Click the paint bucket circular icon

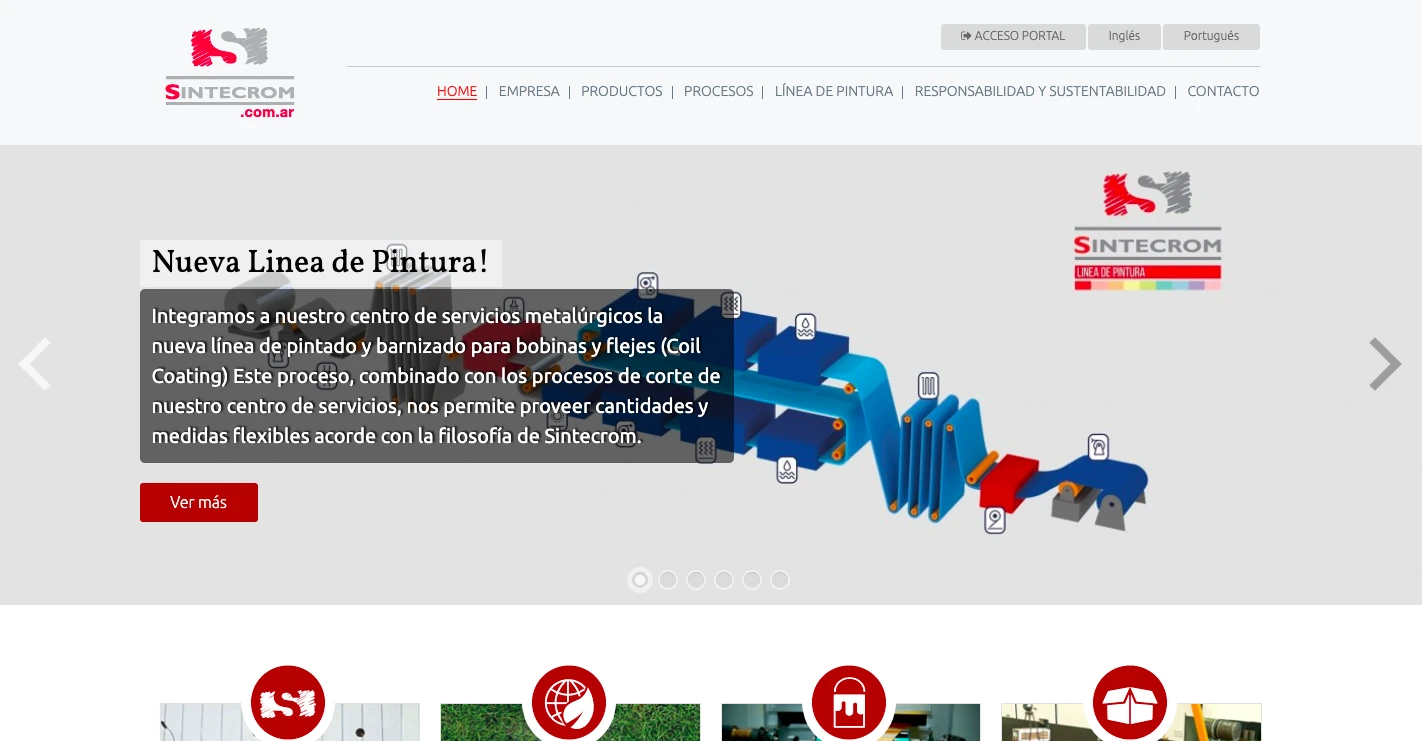coord(849,703)
